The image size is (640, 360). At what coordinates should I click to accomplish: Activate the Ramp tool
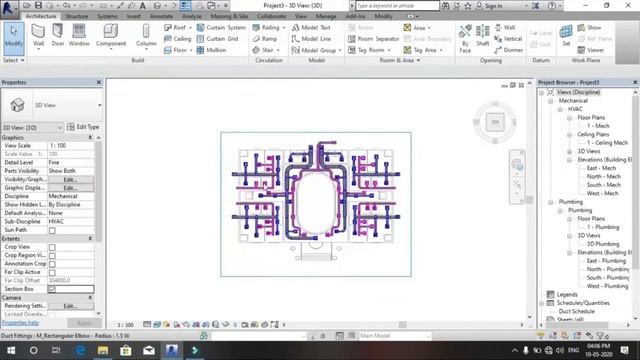tap(264, 39)
